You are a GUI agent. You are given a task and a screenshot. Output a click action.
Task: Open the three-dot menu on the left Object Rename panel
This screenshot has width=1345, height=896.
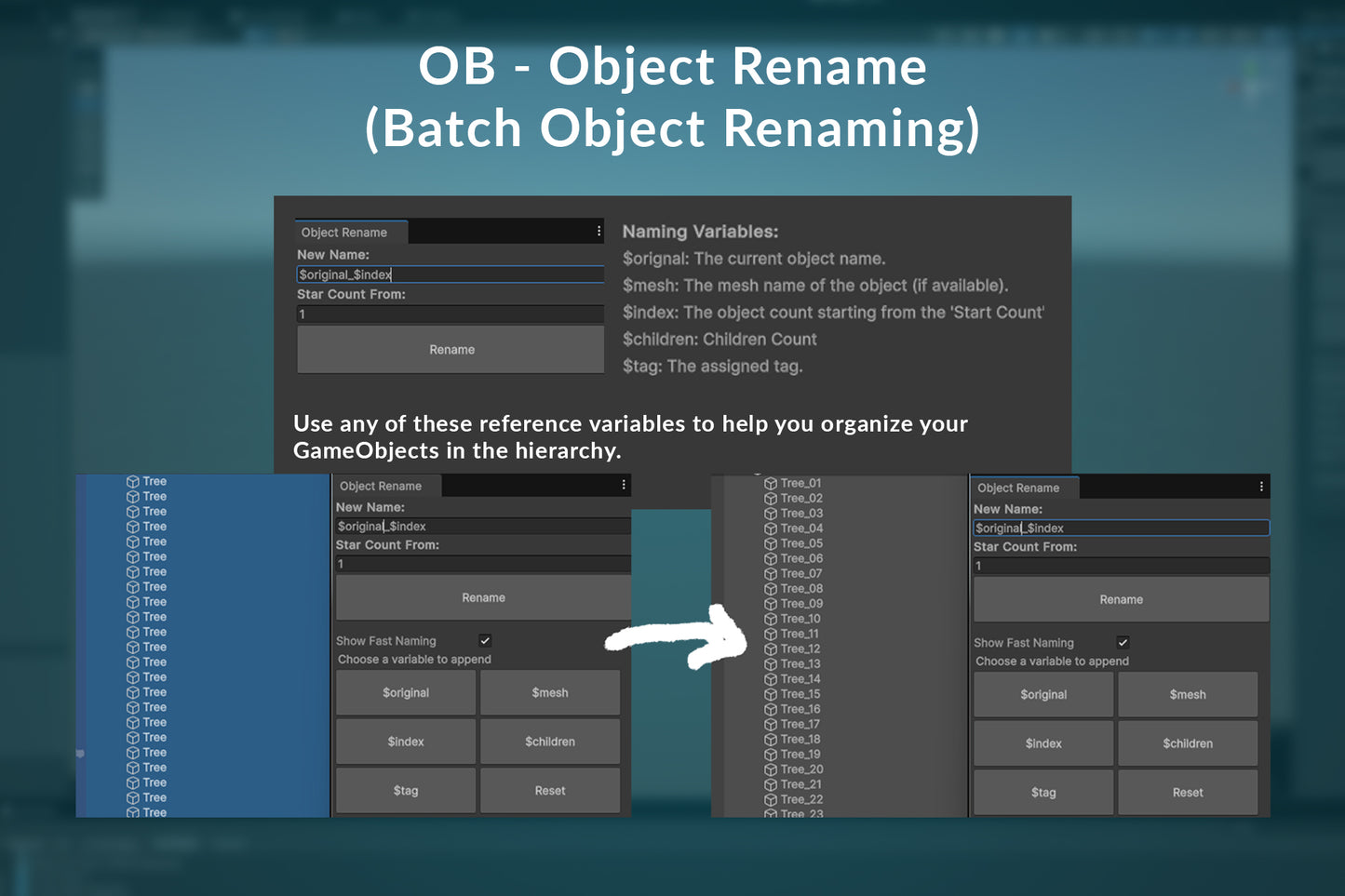623,485
